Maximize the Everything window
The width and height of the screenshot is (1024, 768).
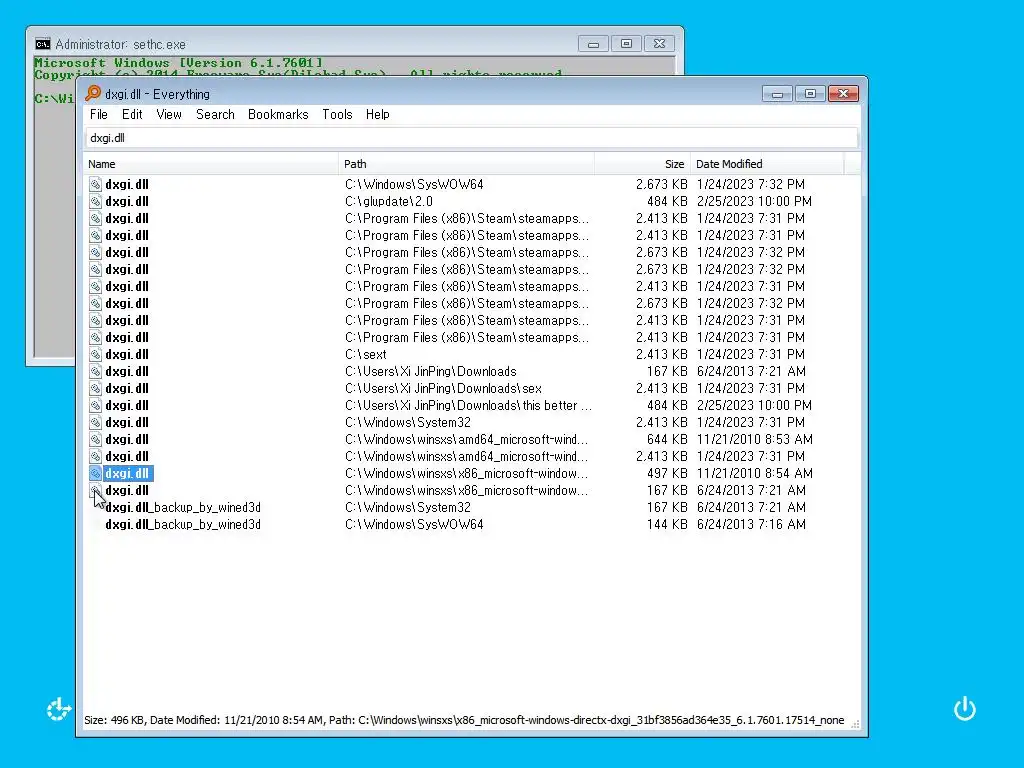[810, 94]
